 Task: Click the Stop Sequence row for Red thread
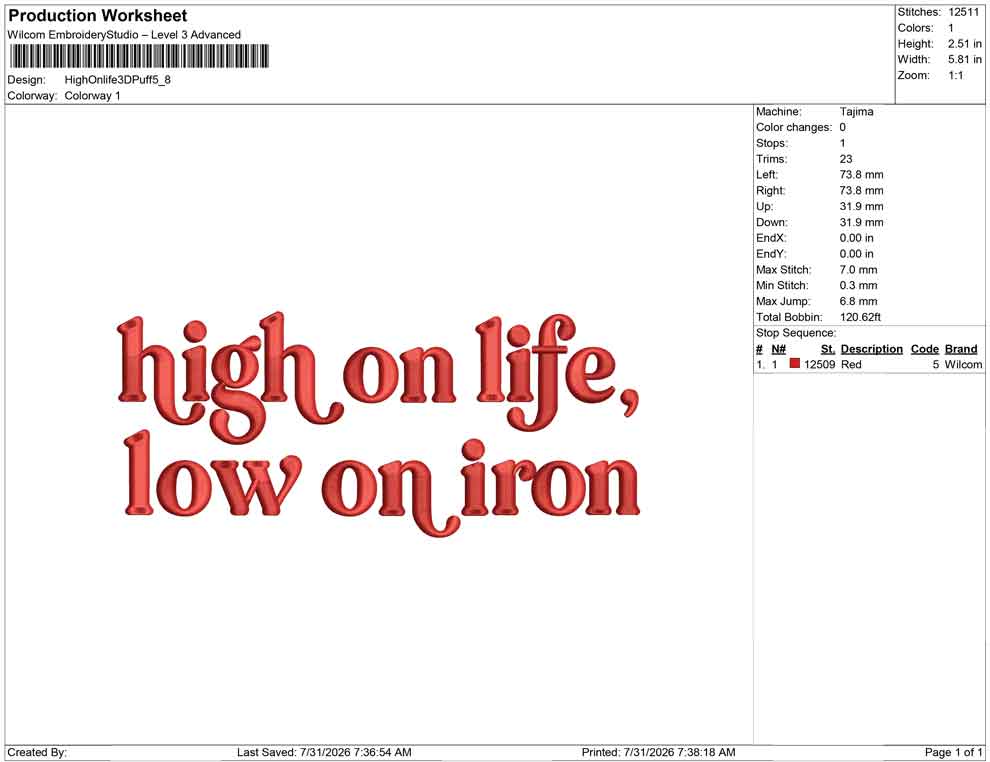coord(869,364)
